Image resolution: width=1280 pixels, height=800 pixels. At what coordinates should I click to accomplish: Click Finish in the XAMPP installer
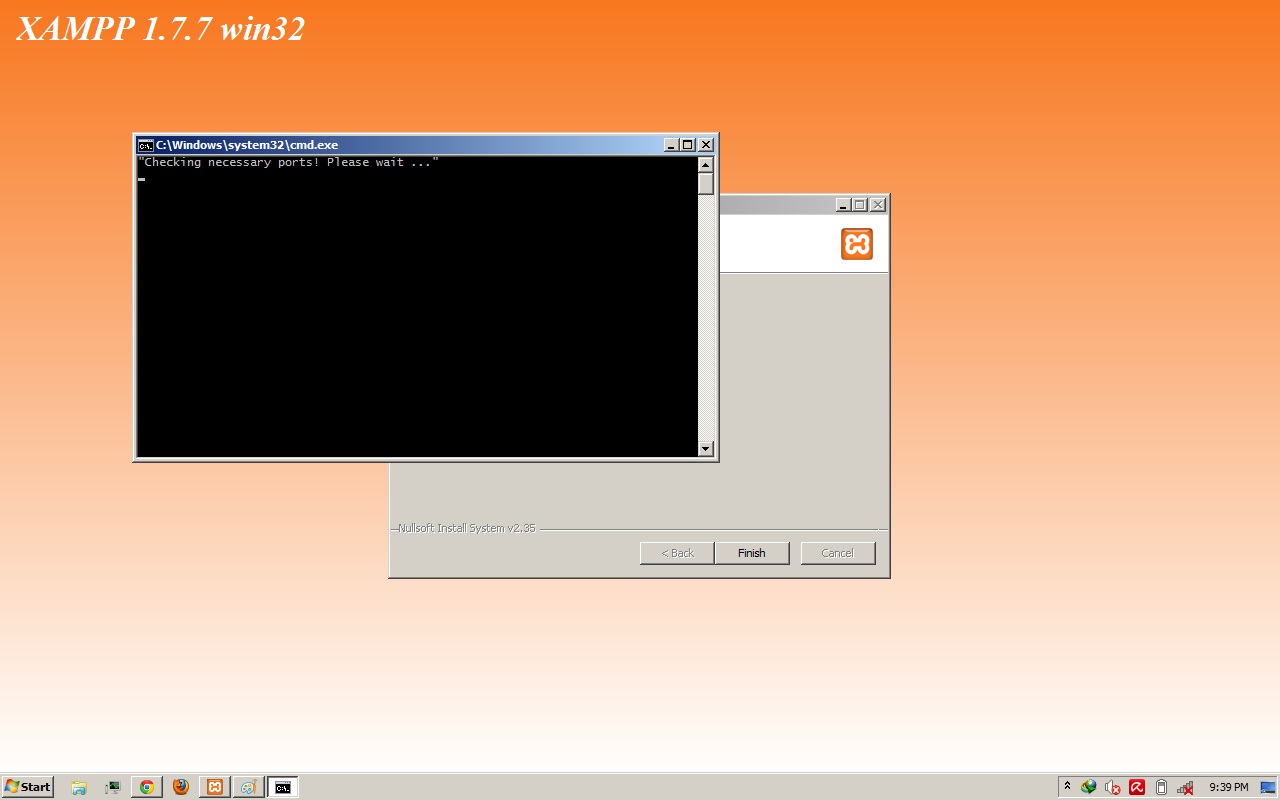[751, 552]
